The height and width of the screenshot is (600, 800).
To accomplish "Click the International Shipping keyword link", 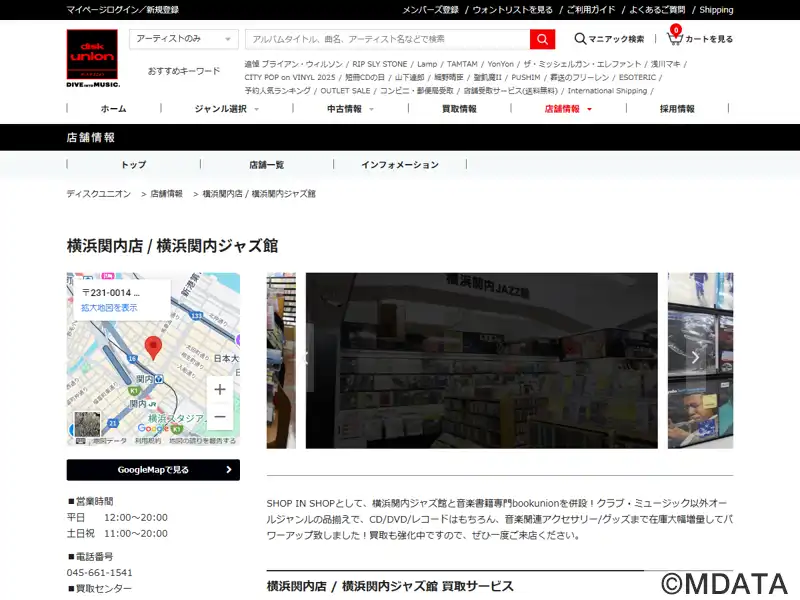I will click(x=607, y=90).
